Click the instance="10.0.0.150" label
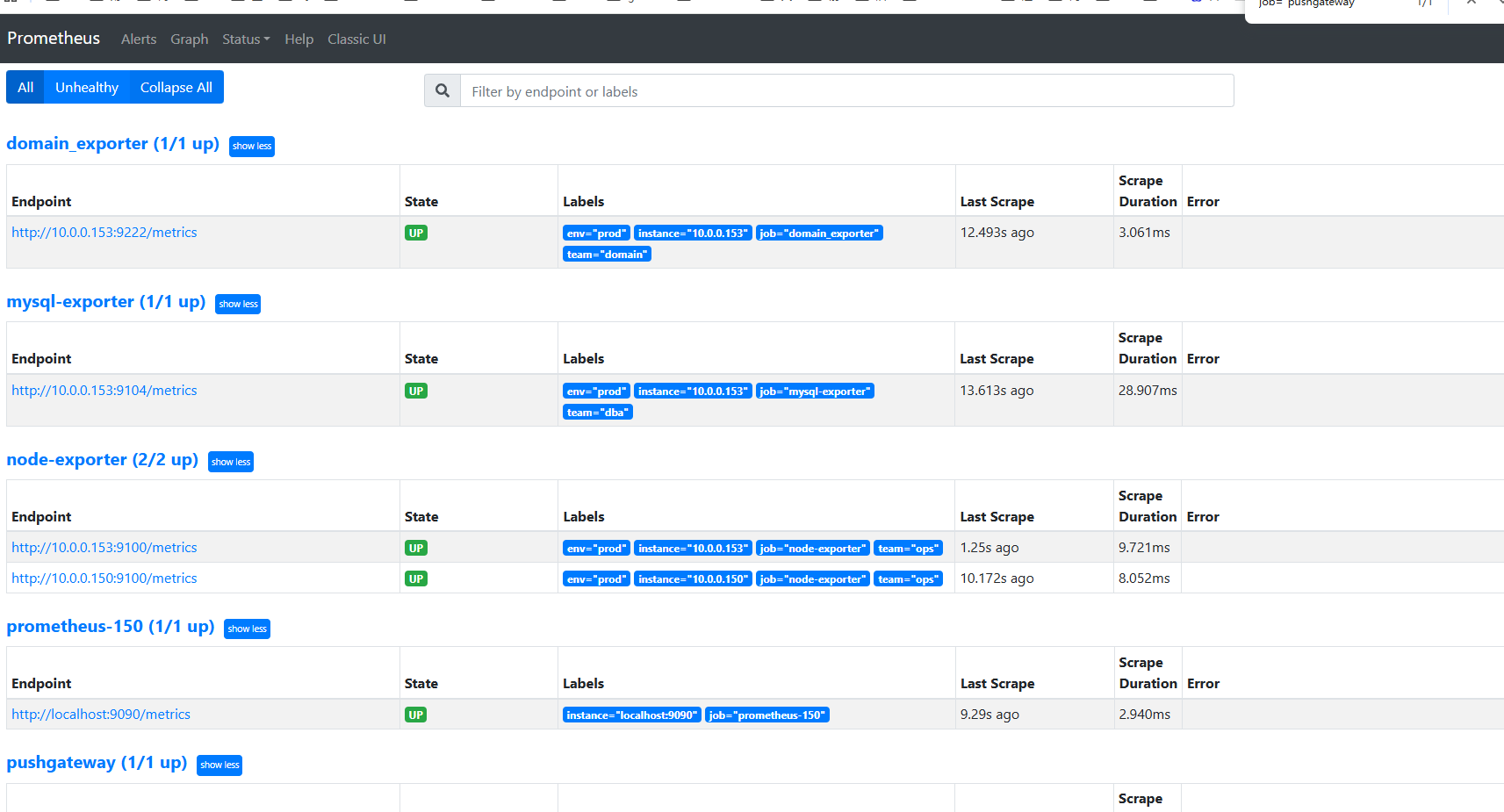This screenshot has height=812, width=1504. (x=693, y=578)
